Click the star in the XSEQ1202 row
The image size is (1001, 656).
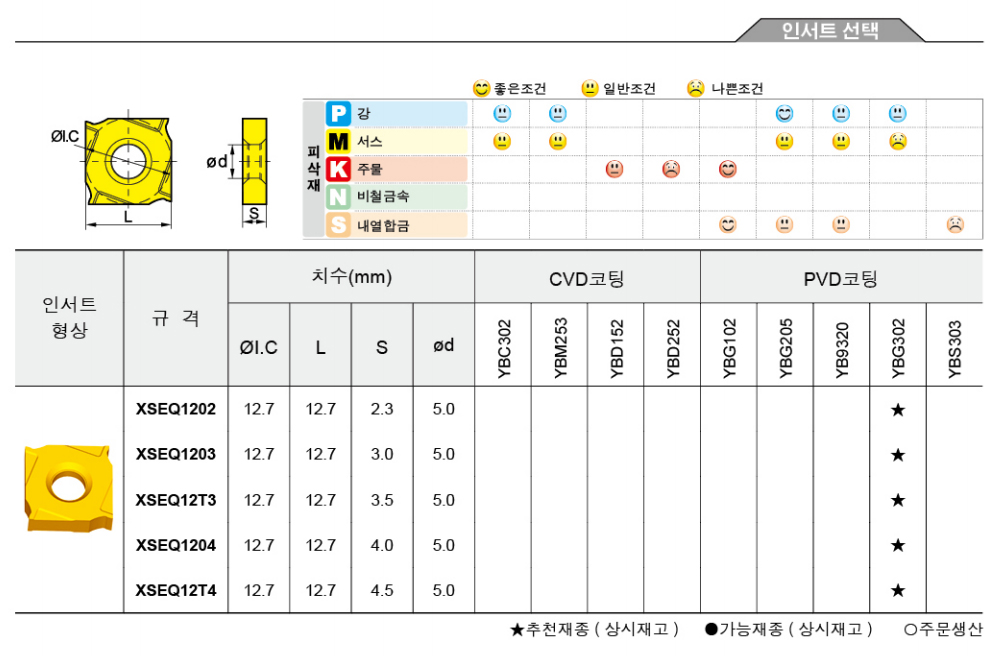point(898,409)
